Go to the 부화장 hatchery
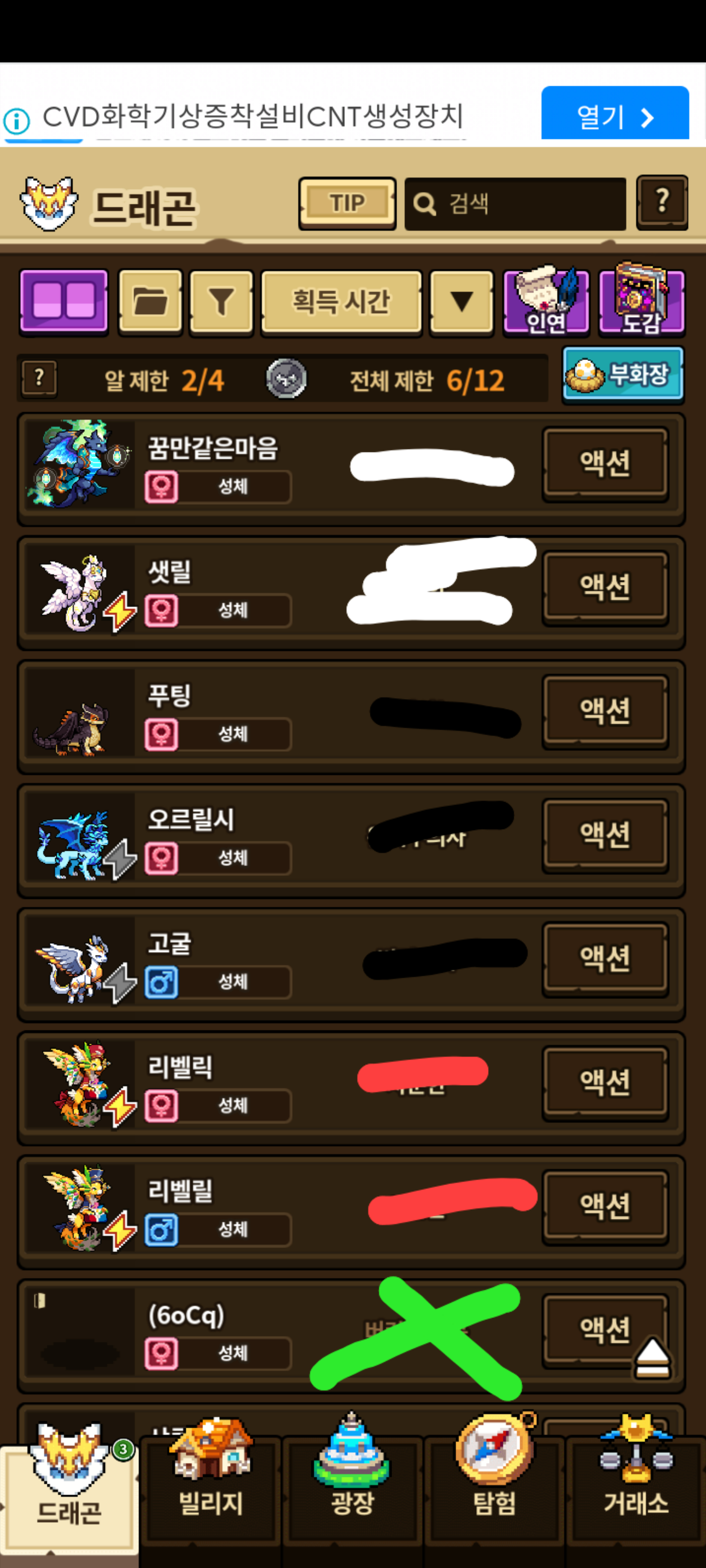706x1568 pixels. click(623, 375)
